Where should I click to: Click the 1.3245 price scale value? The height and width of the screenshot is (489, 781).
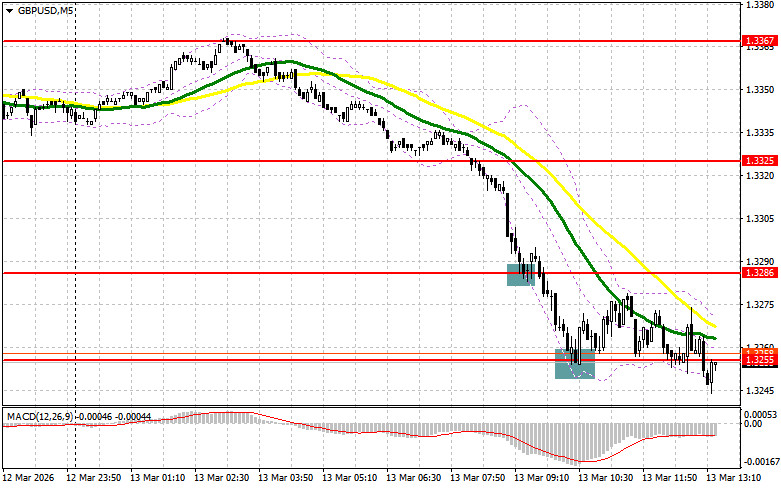[760, 390]
